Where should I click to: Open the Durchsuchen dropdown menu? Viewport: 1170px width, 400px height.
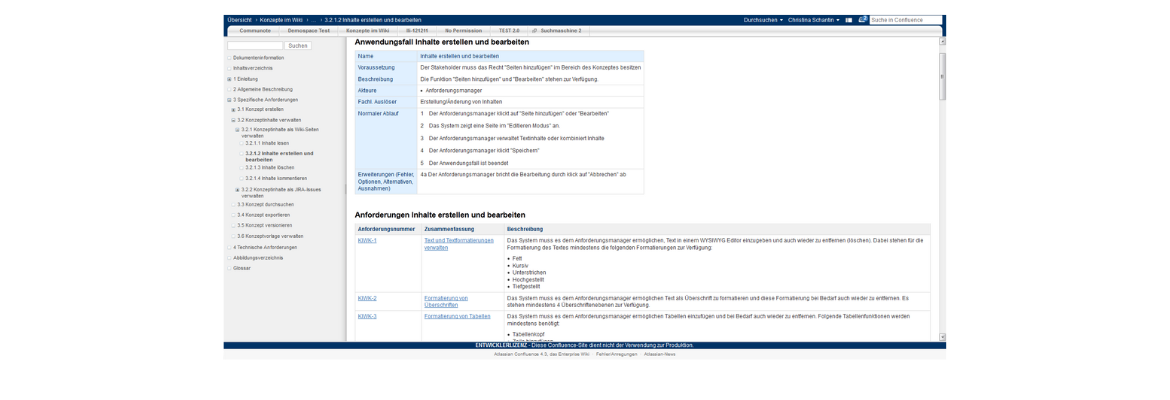[x=764, y=20]
